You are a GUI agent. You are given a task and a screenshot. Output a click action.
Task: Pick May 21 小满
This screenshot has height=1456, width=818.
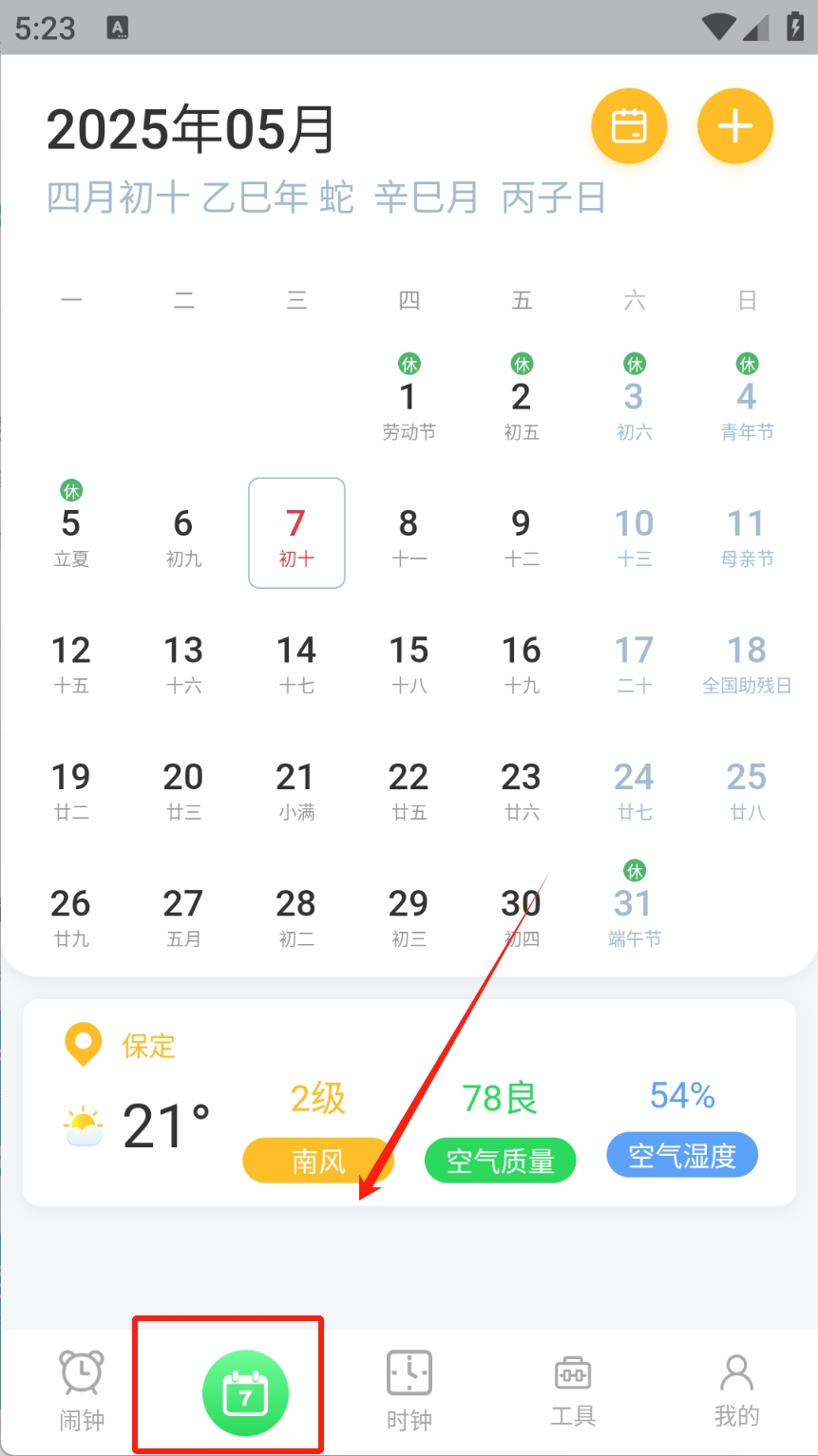pos(296,788)
